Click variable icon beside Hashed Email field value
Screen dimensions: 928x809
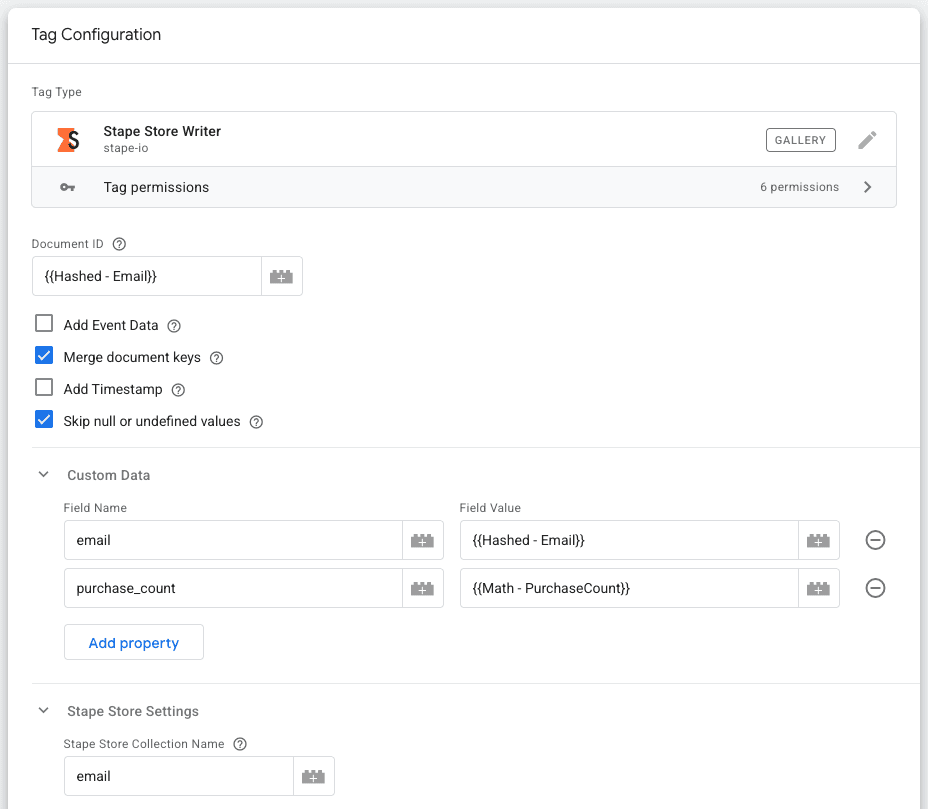point(818,540)
